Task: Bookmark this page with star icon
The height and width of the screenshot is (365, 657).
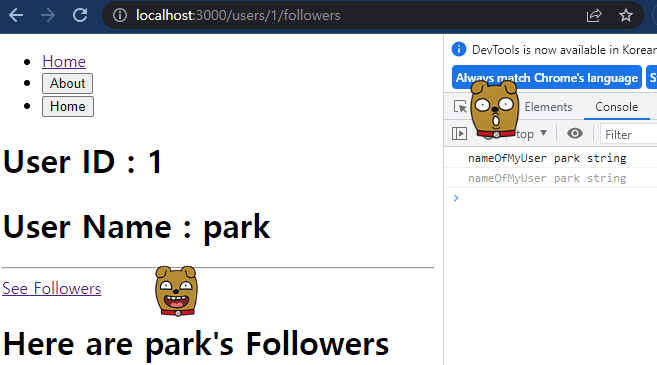Action: [x=626, y=16]
